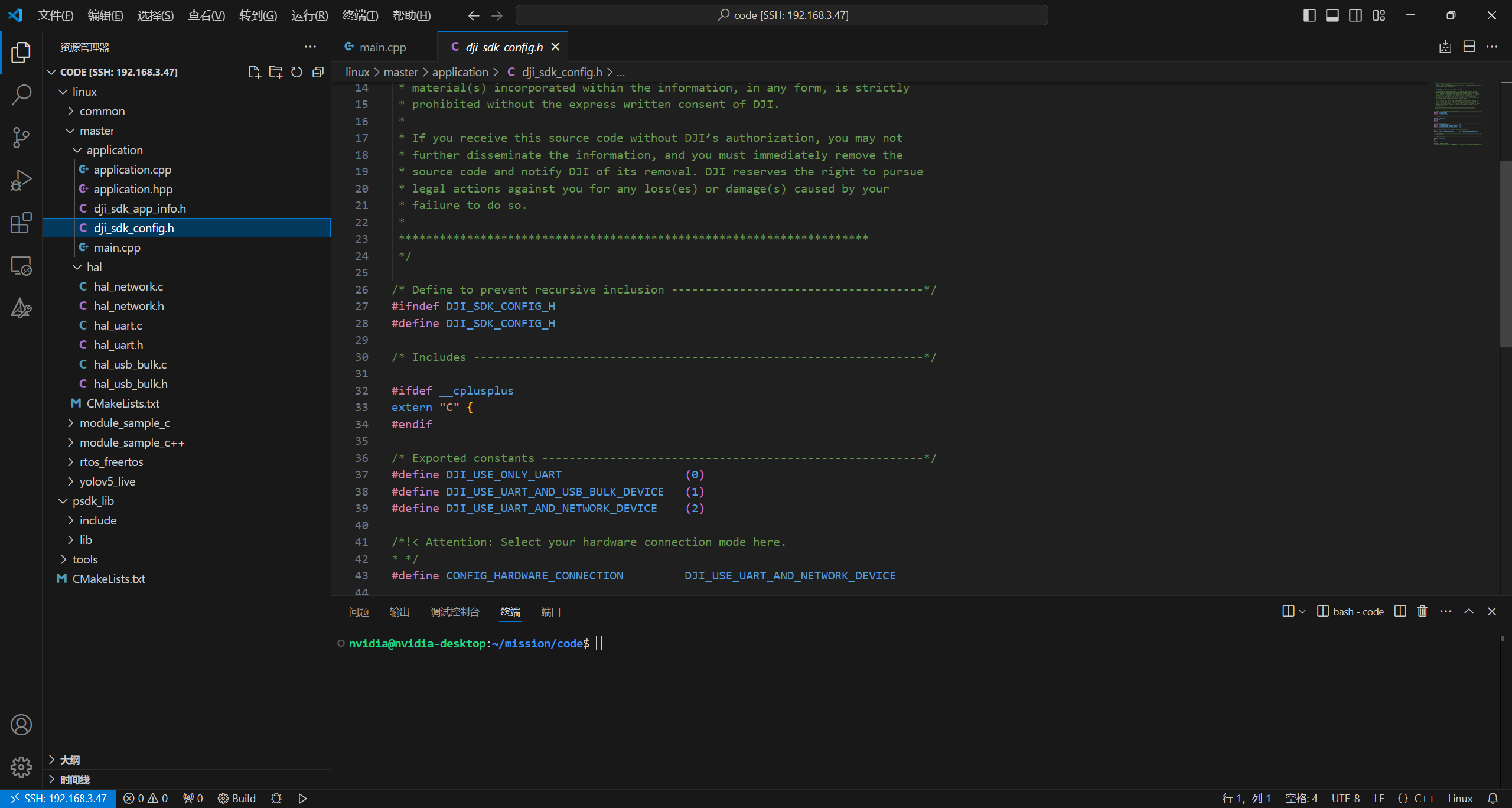Open the Manage gear icon
This screenshot has width=1512, height=808.
[x=21, y=767]
